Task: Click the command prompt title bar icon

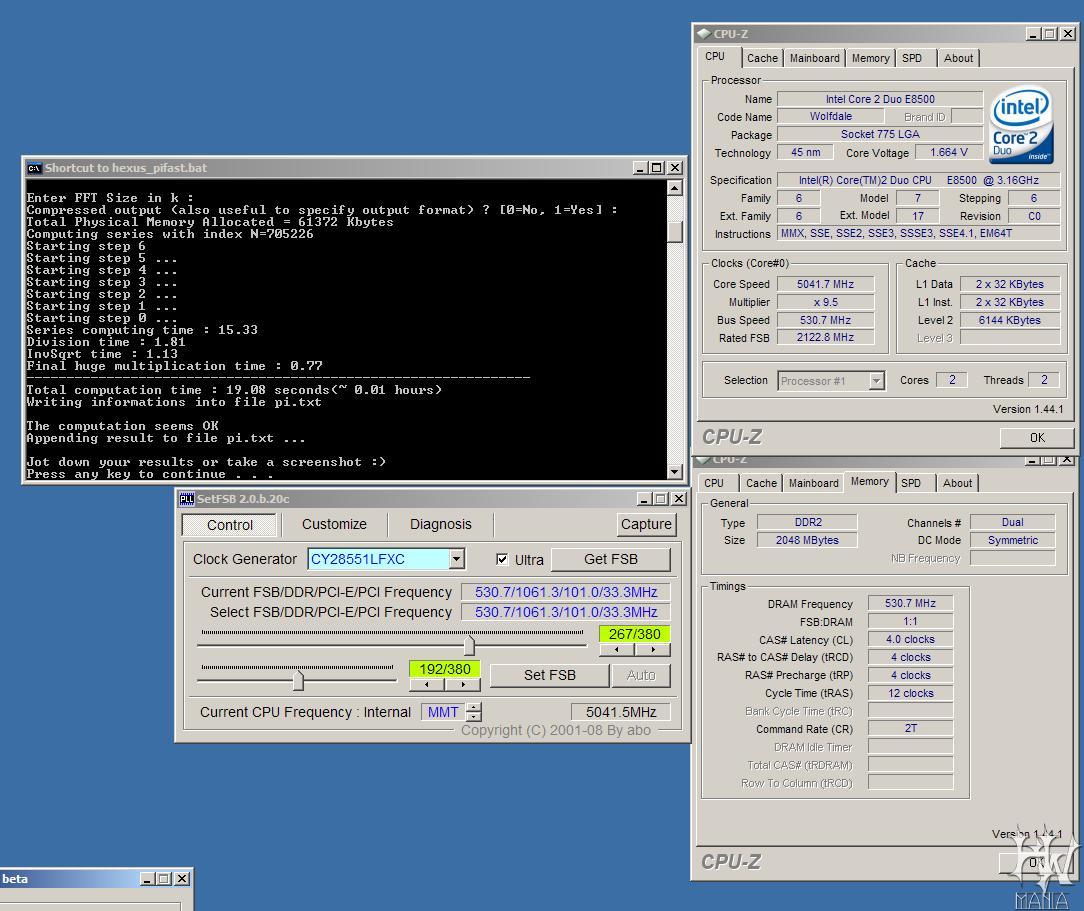Action: click(34, 168)
